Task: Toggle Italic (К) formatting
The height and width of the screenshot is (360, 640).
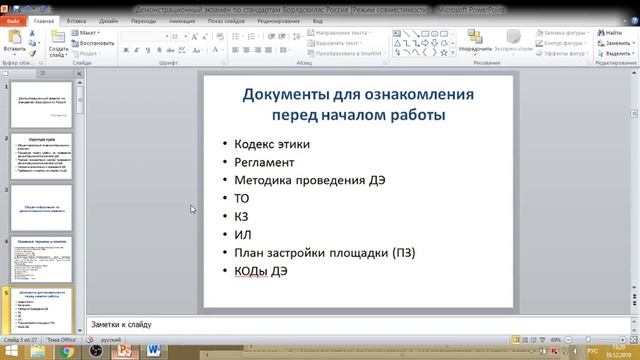Action: (137, 50)
